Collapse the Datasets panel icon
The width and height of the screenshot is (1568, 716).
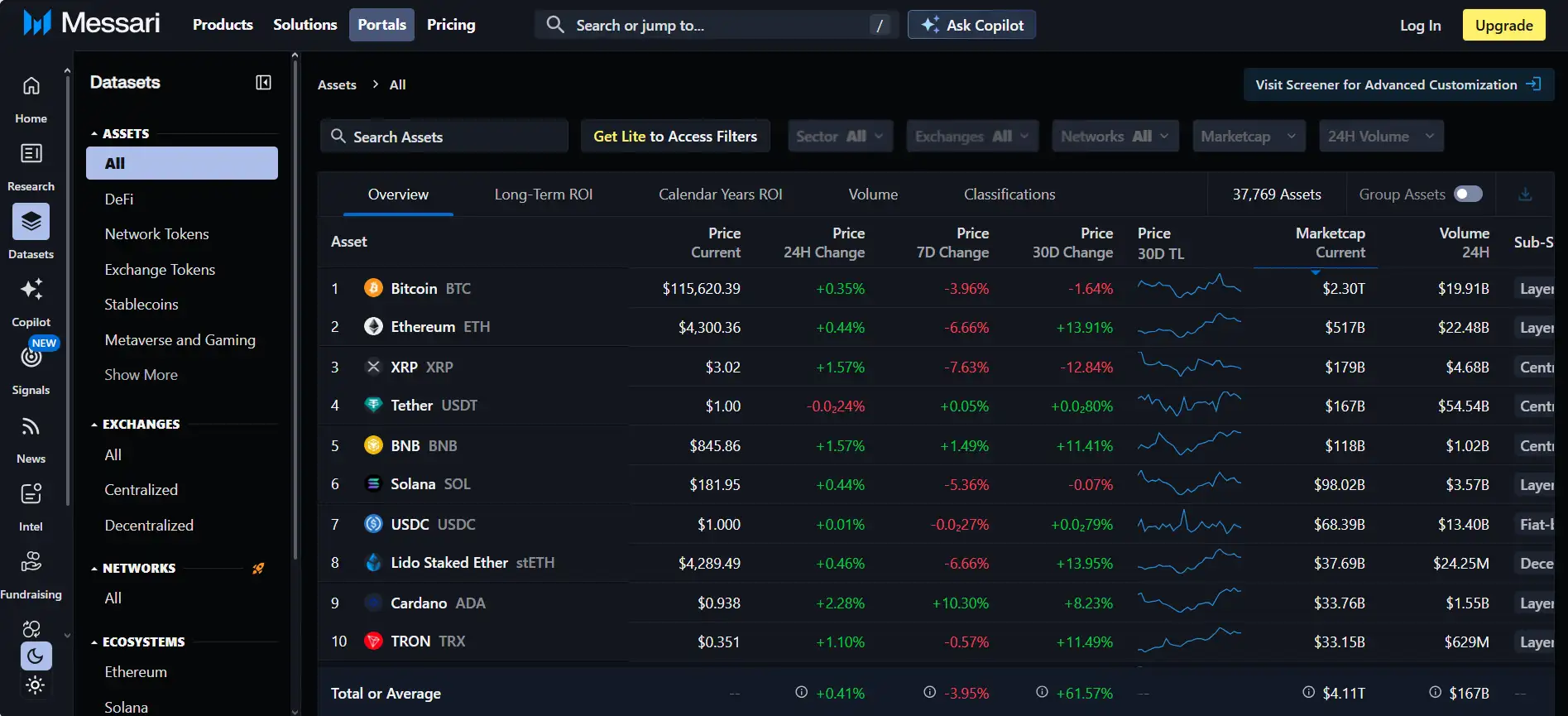263,83
